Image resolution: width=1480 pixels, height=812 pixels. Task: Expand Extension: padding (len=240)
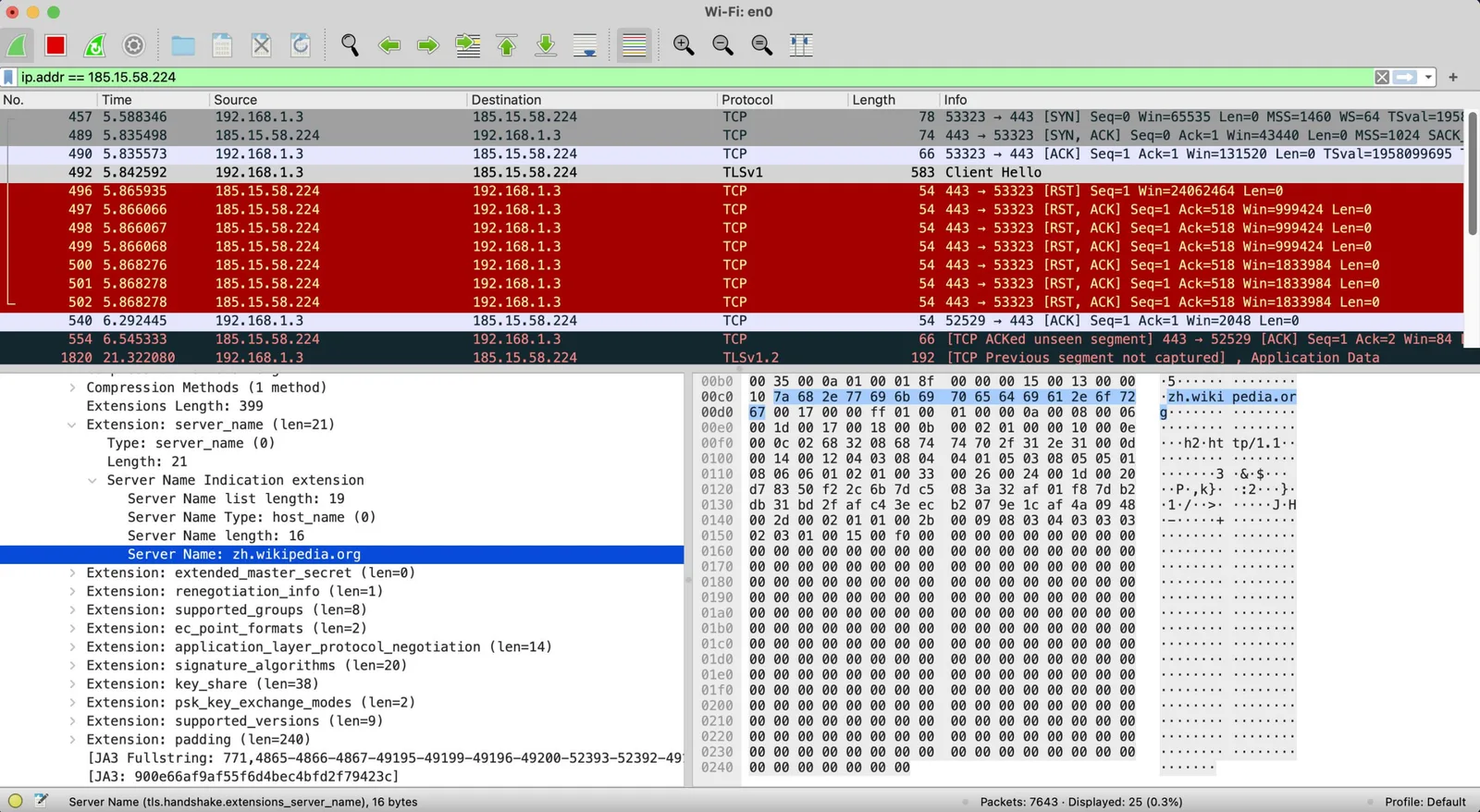click(x=72, y=739)
